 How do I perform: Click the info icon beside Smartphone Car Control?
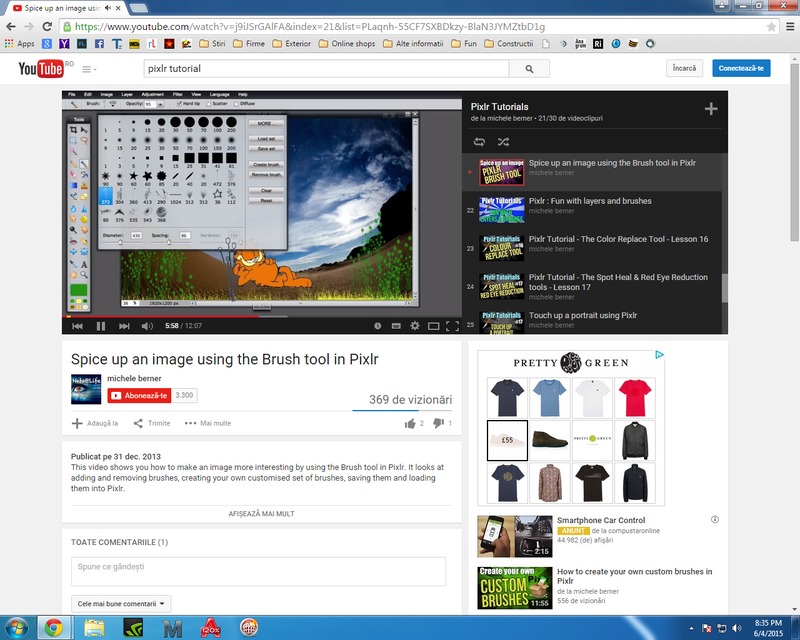click(715, 520)
